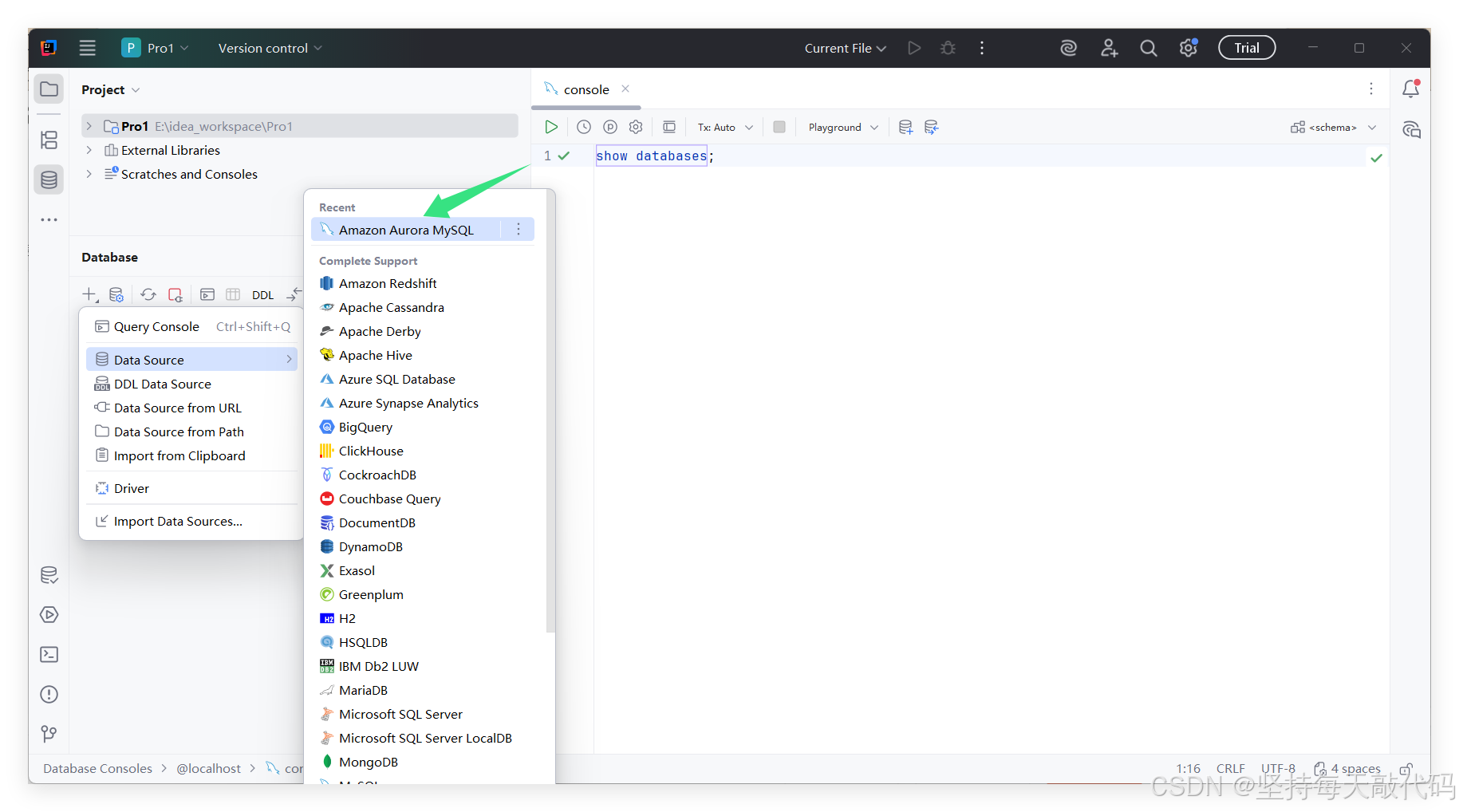
Task: Choose DDL Data Source menu item
Action: tap(191, 384)
